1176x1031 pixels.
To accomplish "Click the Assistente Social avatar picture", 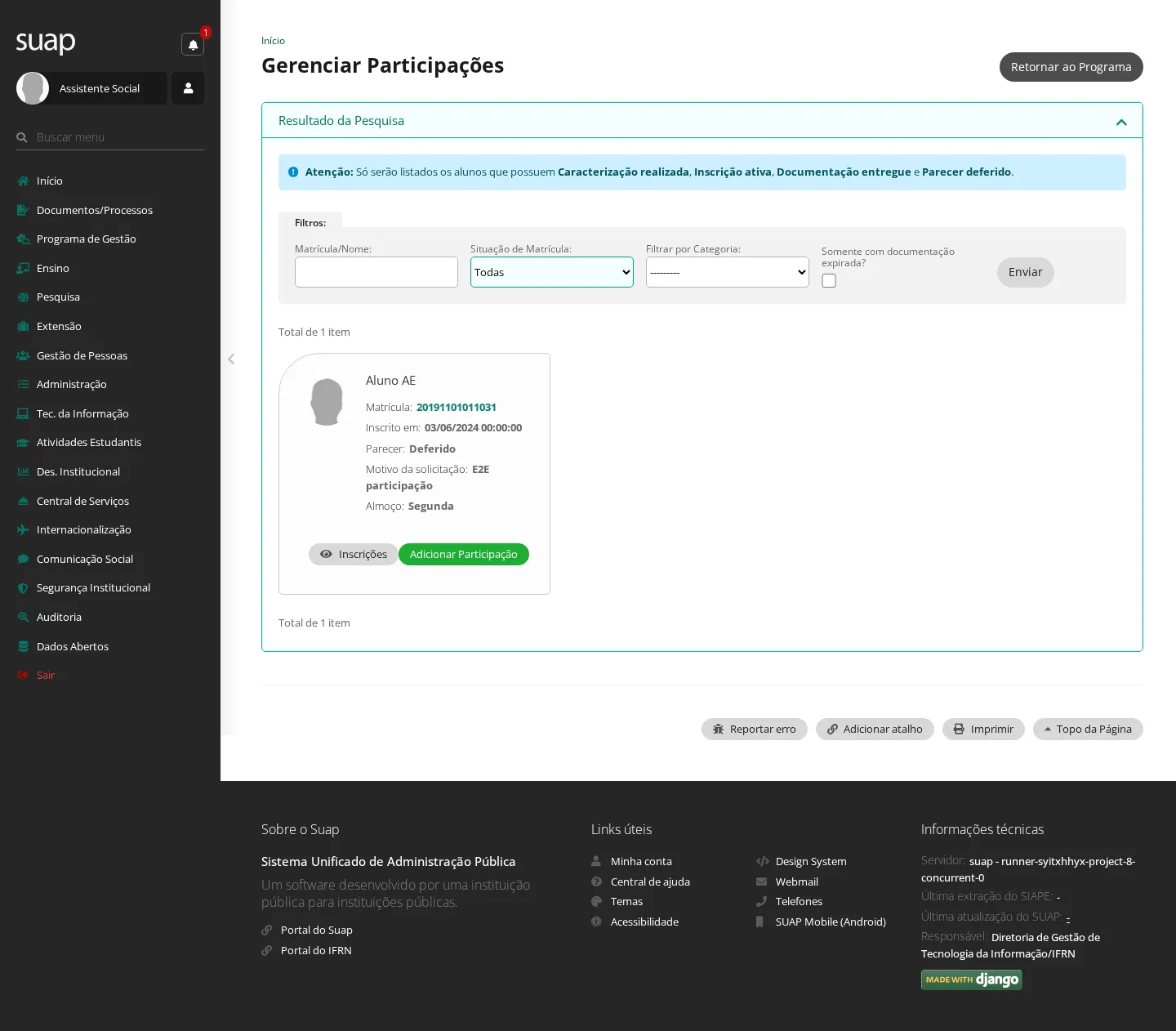I will [x=33, y=88].
